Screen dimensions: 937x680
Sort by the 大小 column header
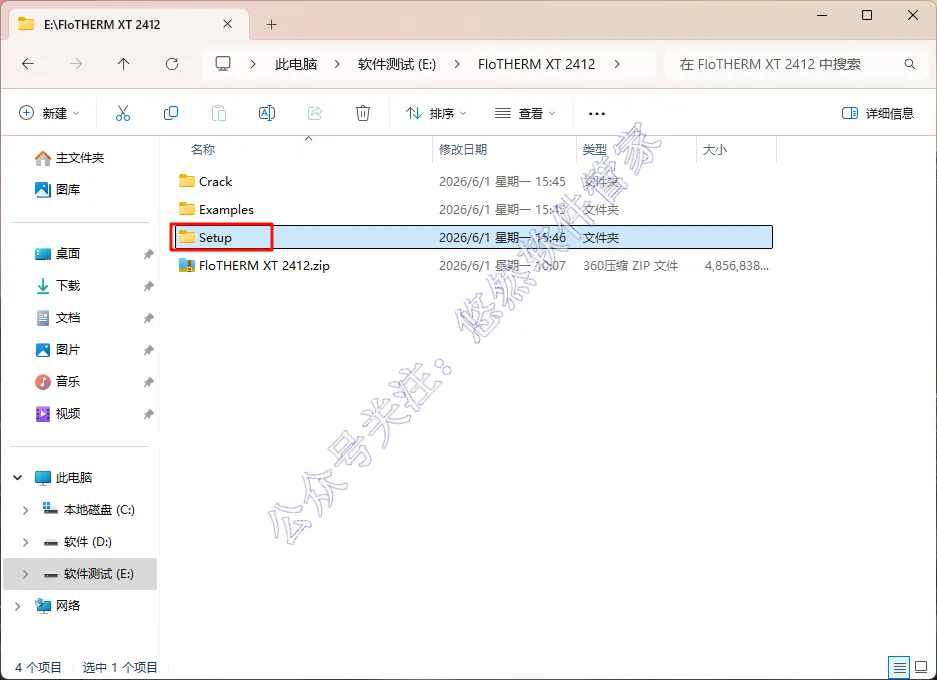click(715, 149)
